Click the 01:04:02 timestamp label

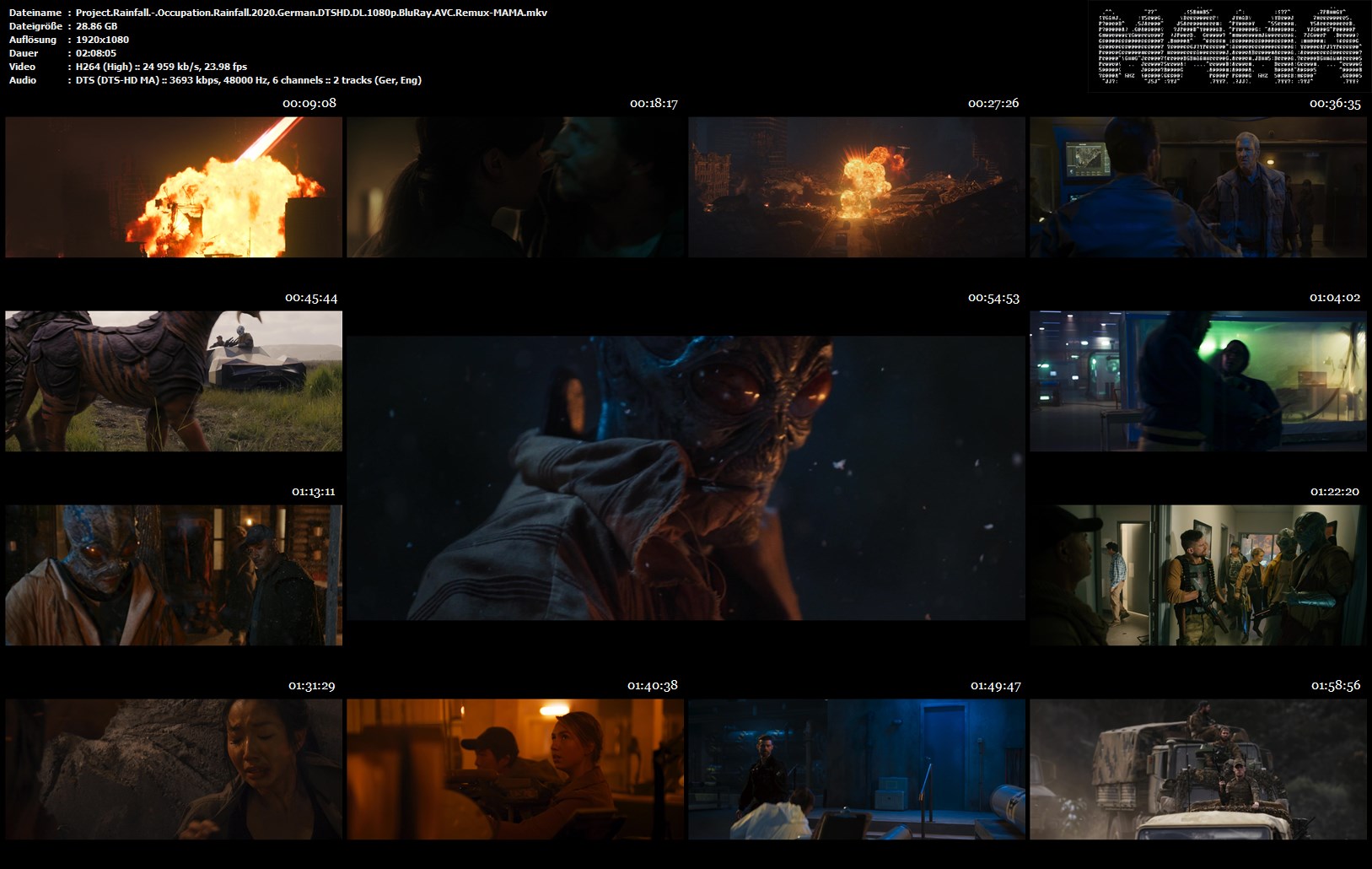(x=1334, y=298)
